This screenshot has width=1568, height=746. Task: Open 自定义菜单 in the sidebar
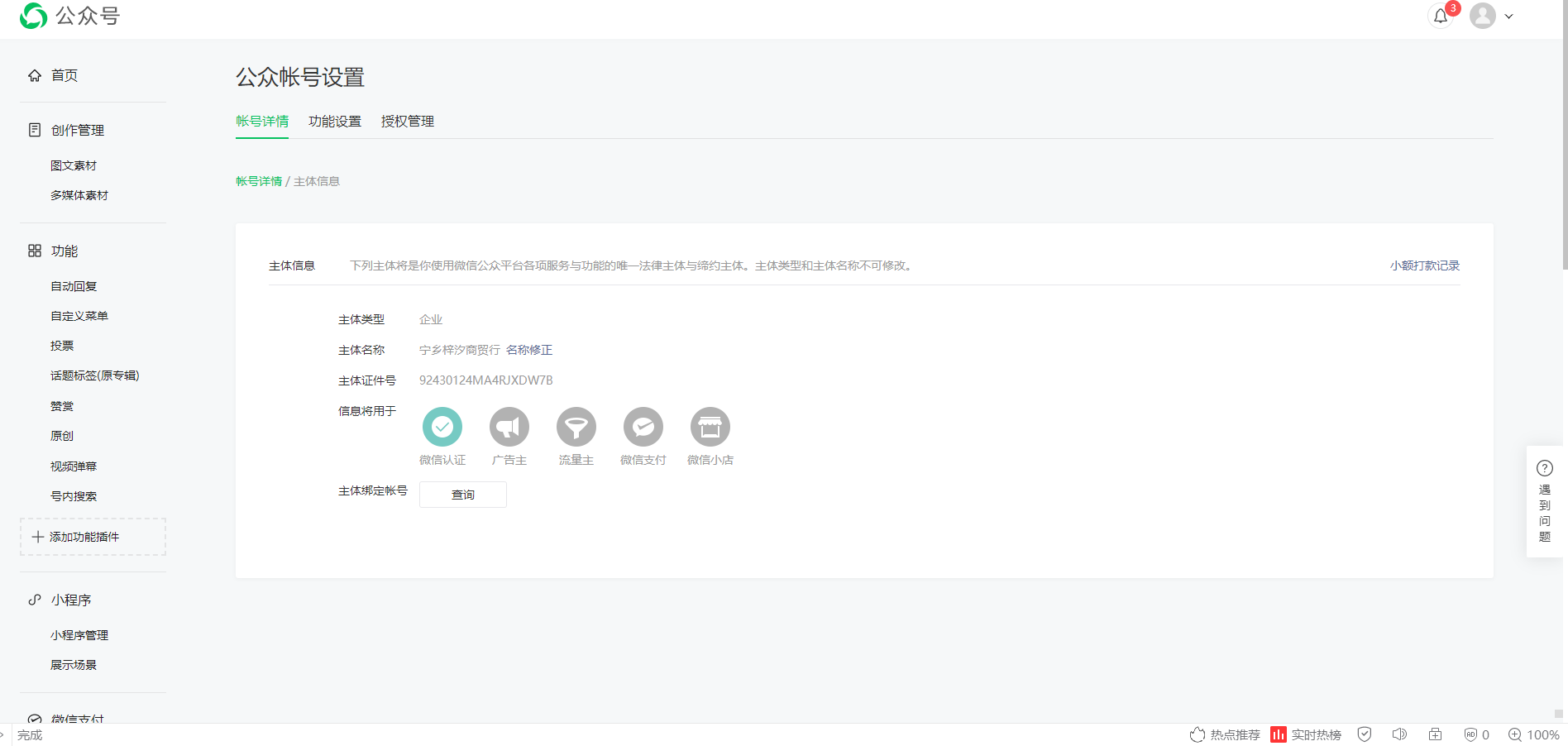79,316
